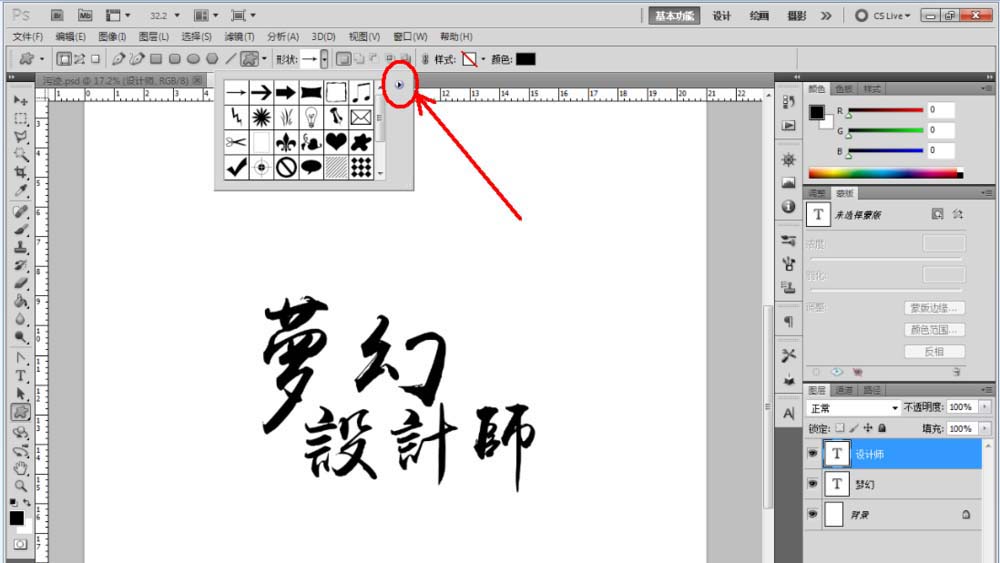Pick the music note custom shape
1000x563 pixels.
(361, 92)
